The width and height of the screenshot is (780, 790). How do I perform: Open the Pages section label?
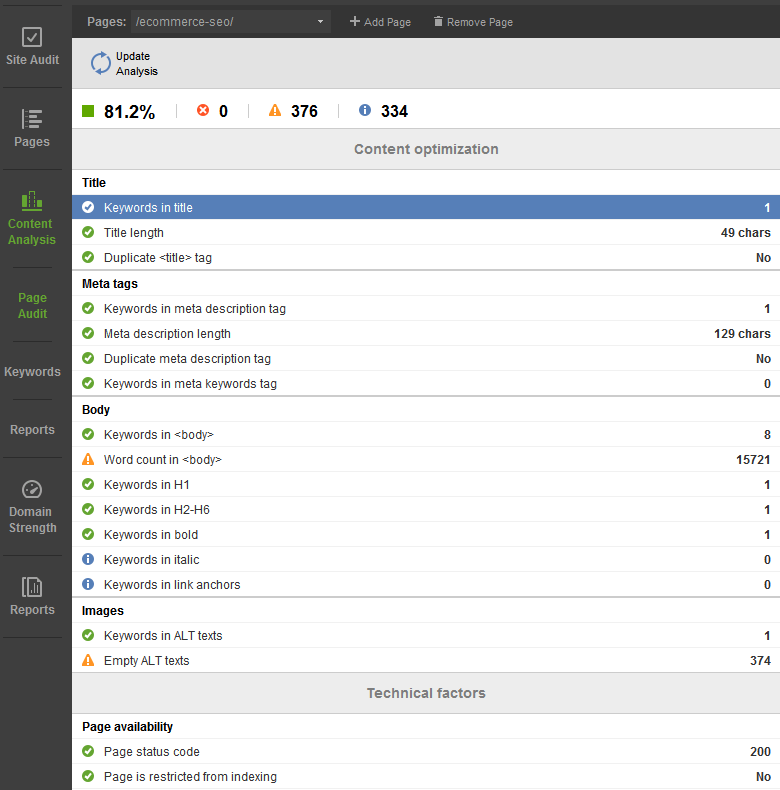(x=32, y=142)
